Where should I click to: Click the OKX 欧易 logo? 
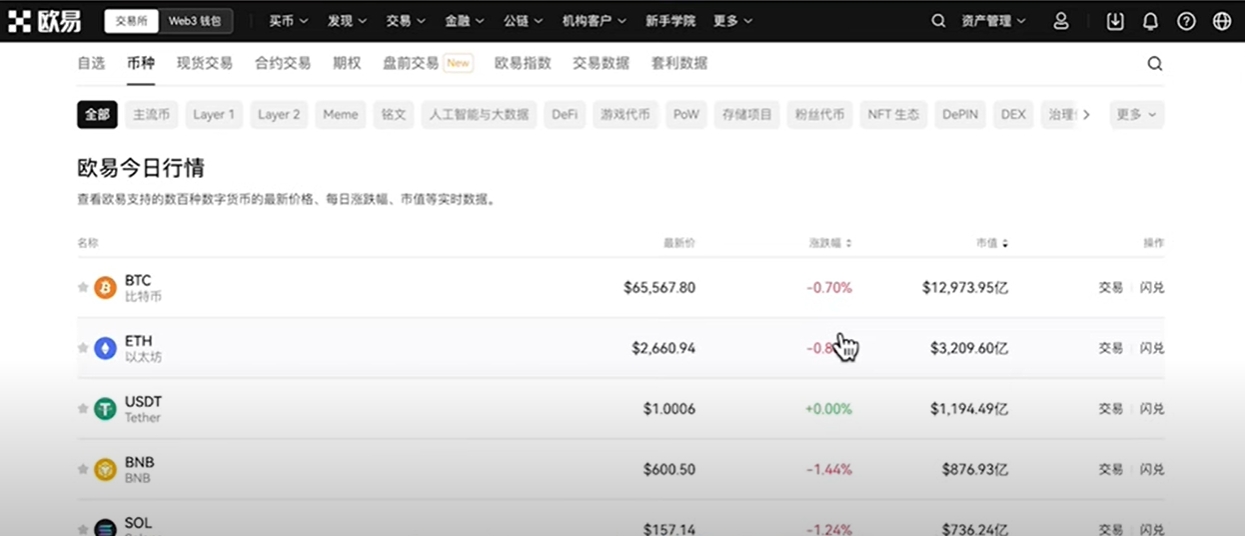click(x=44, y=21)
